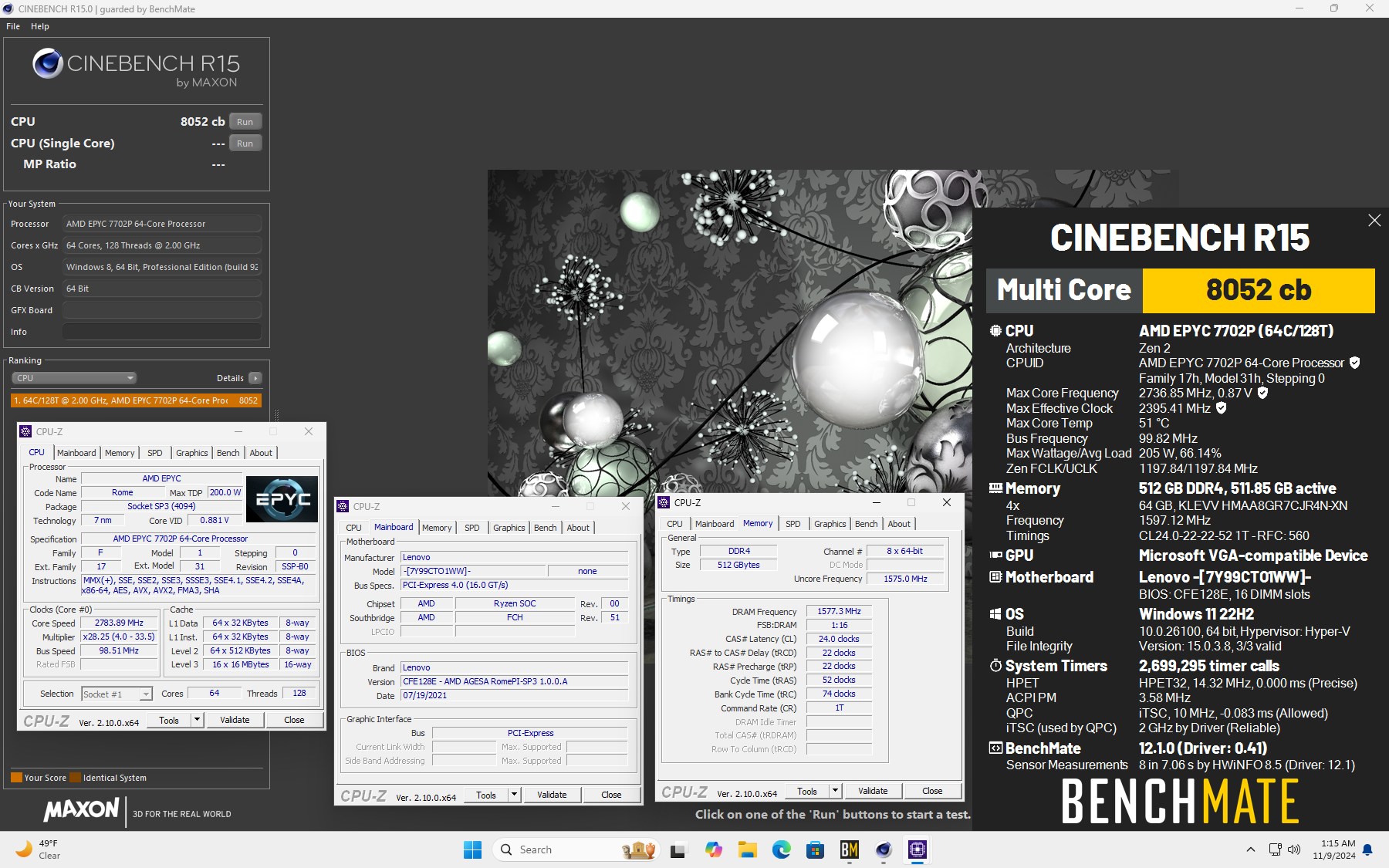The width and height of the screenshot is (1389, 868).
Task: Click Tools button in left CPU-Z window
Action: click(169, 720)
